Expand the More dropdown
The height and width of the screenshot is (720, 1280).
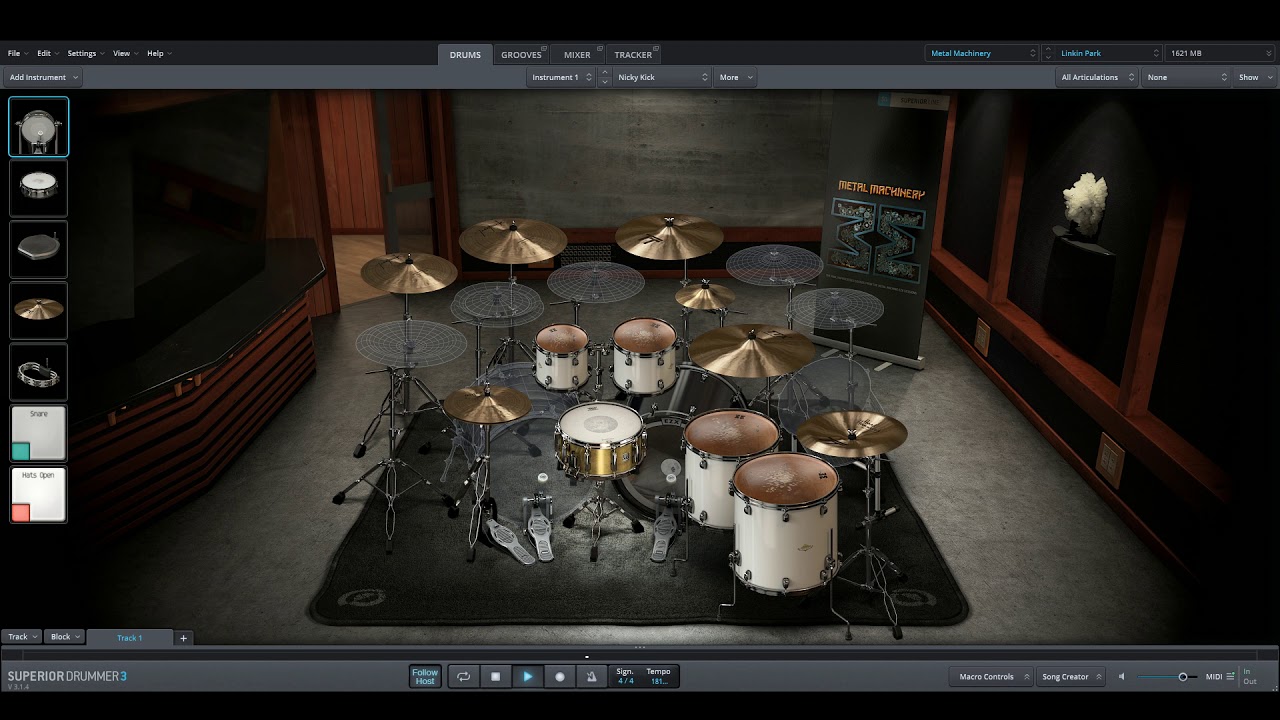coord(735,77)
